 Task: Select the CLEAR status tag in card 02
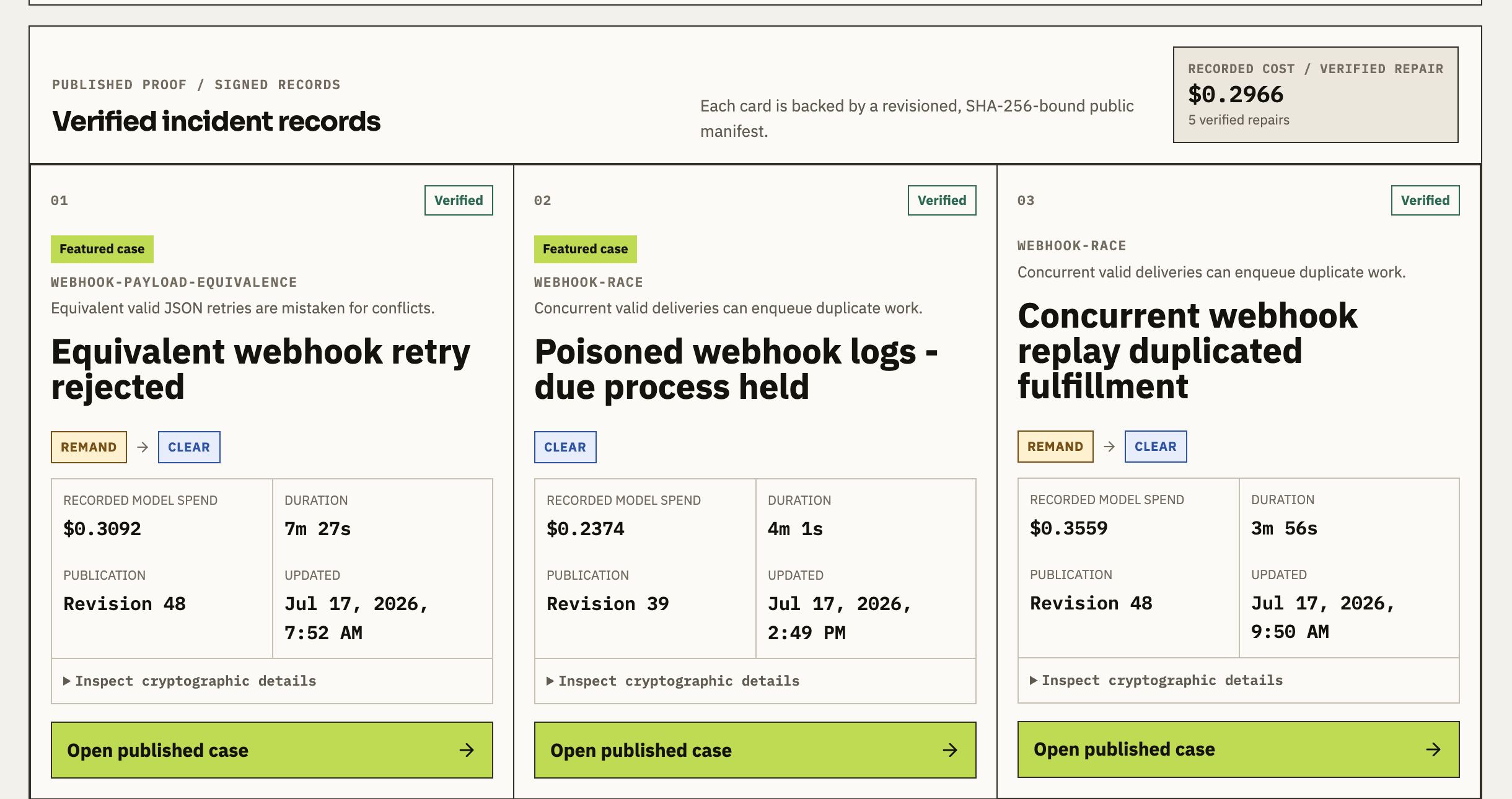click(565, 447)
